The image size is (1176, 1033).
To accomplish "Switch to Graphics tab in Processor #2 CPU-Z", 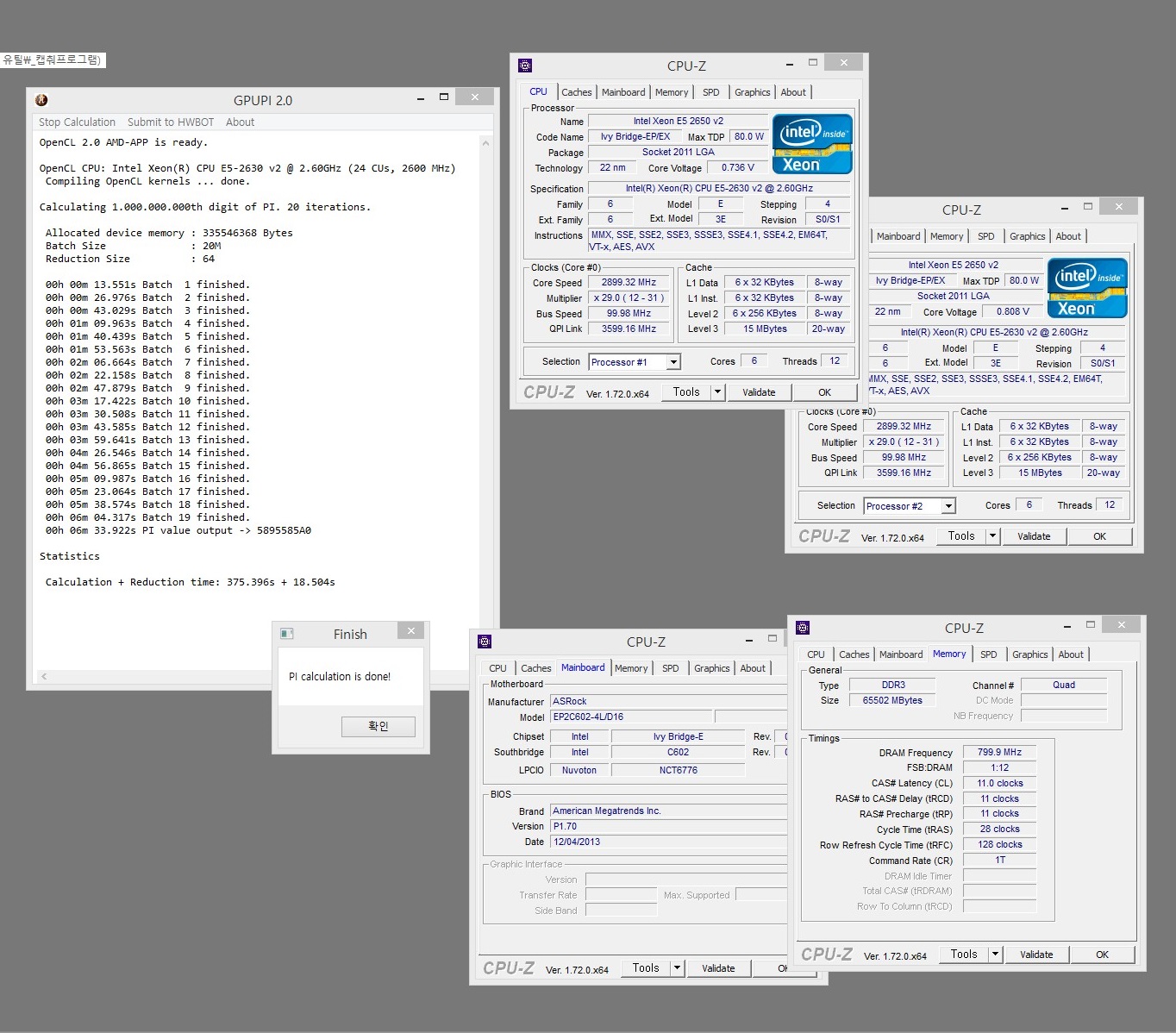I will [x=1028, y=236].
